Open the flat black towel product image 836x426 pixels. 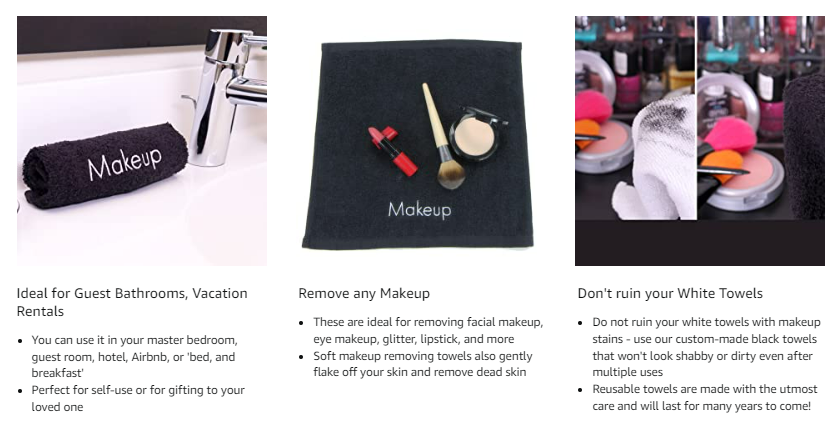(x=418, y=144)
